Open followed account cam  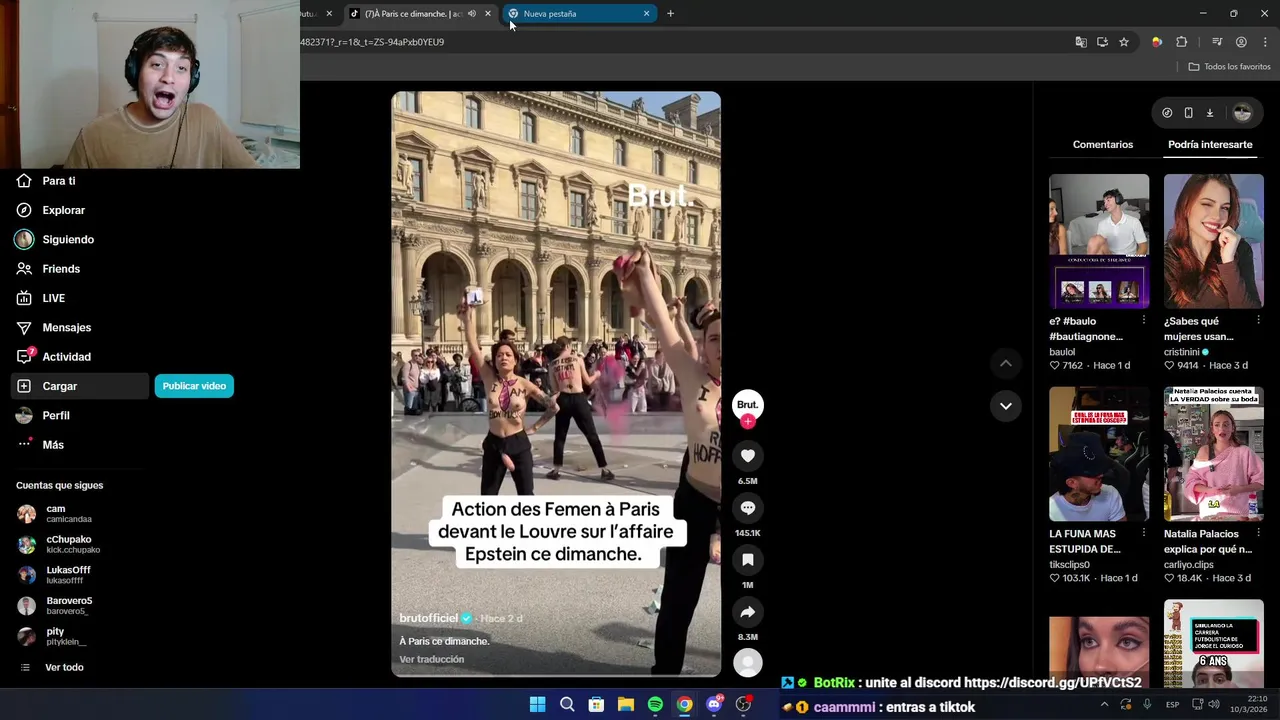pos(55,514)
